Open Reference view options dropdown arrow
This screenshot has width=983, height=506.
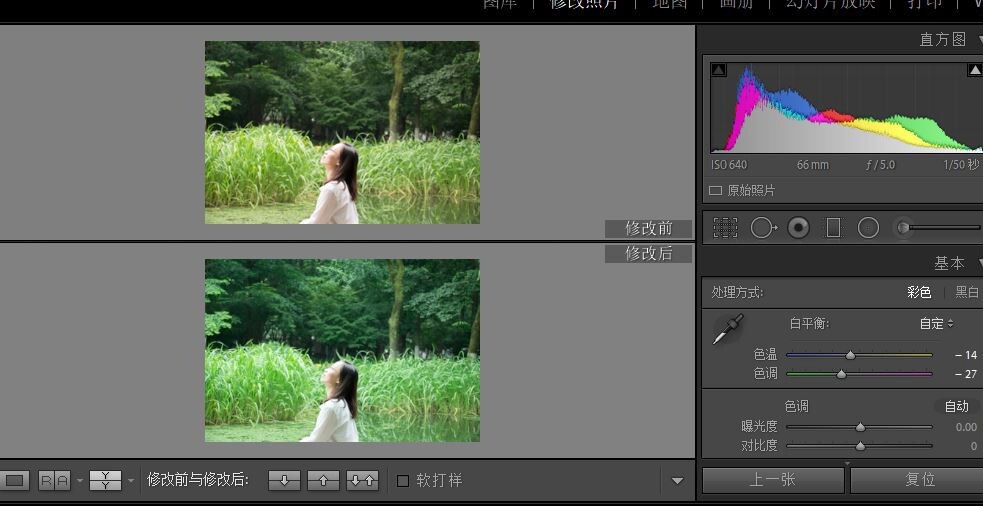[80, 481]
